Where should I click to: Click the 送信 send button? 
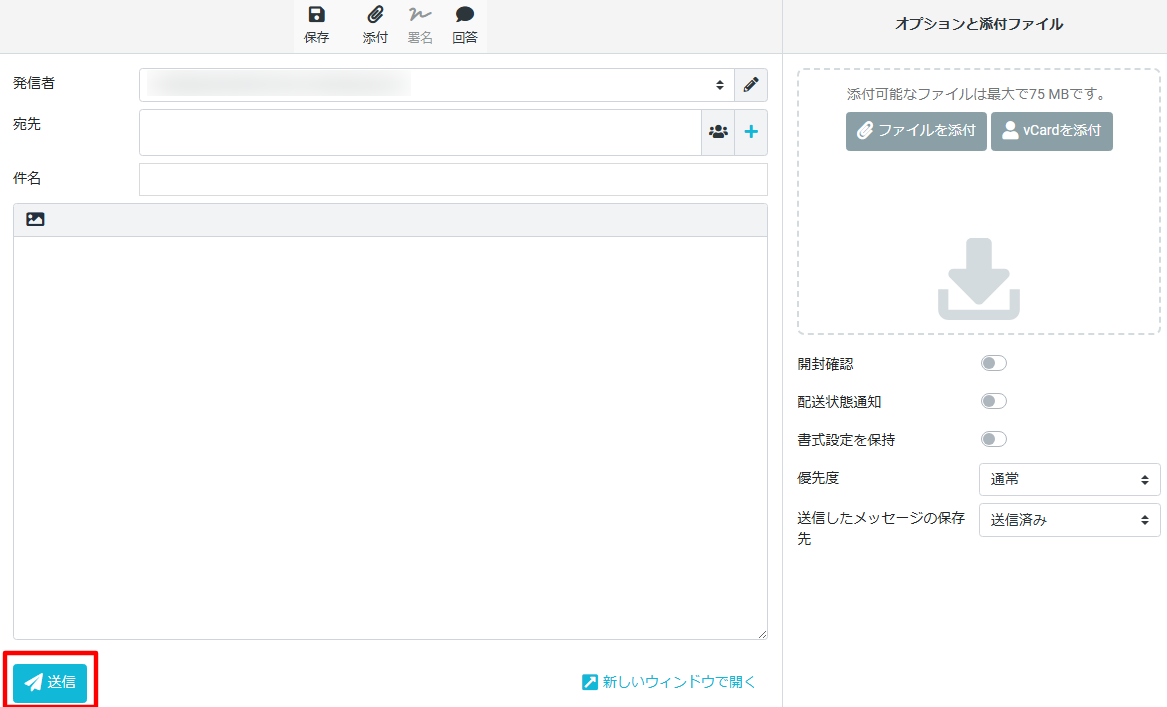[50, 682]
